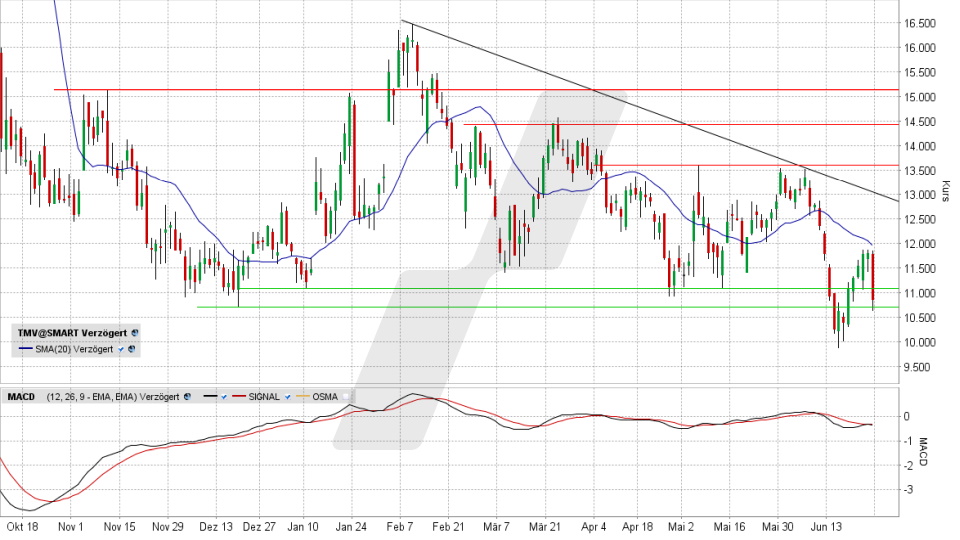Click the Okt 18 date axis label
The width and height of the screenshot is (960, 540).
(23, 527)
